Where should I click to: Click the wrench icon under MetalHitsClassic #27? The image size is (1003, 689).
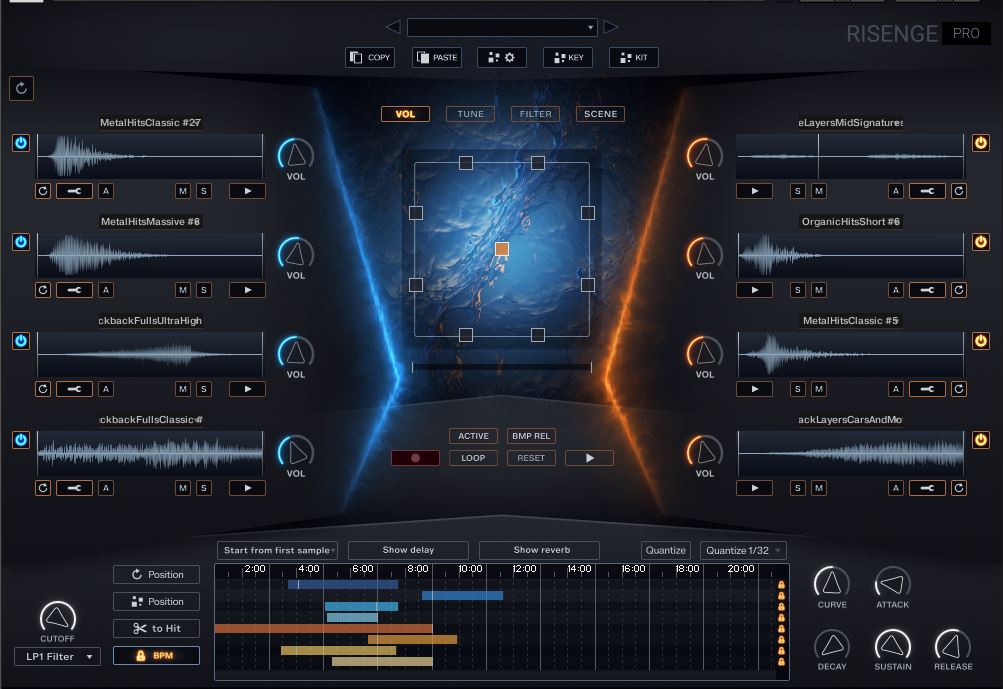74,191
